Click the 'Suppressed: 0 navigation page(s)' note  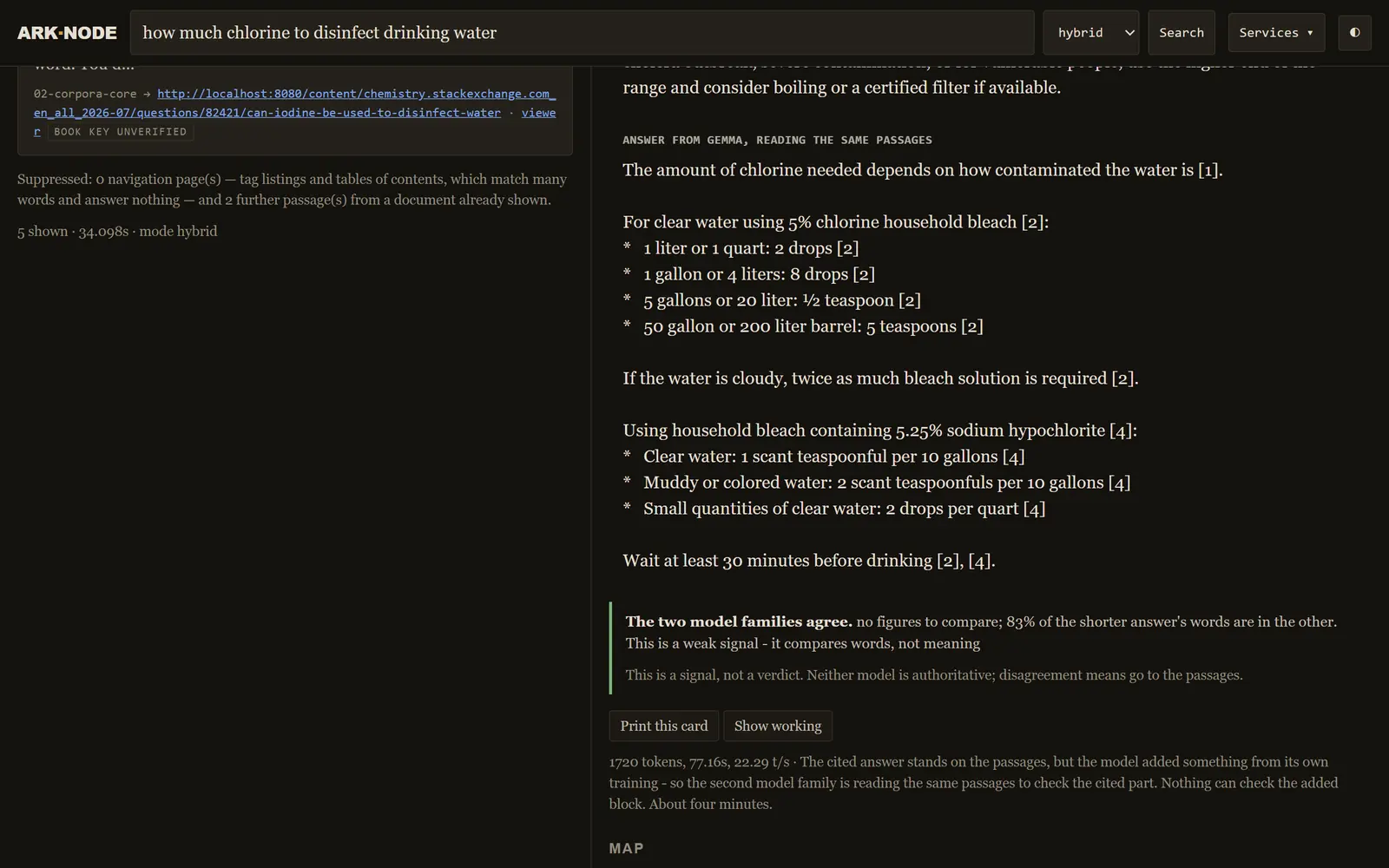tap(292, 189)
